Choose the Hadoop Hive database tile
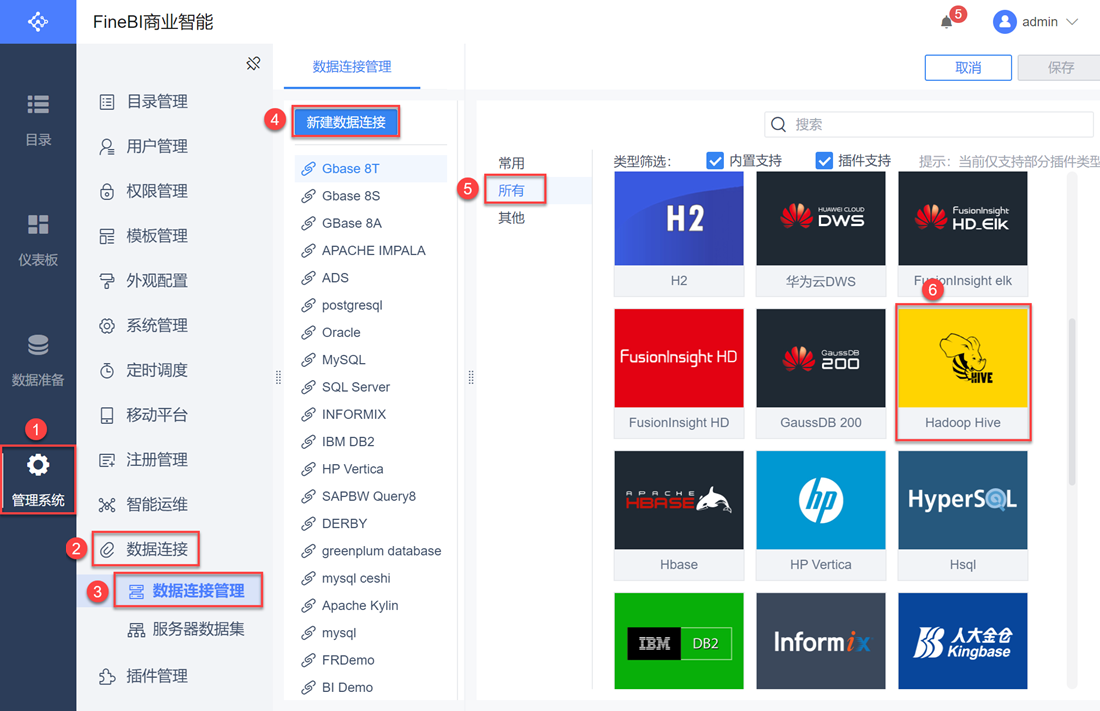Image resolution: width=1100 pixels, height=711 pixels. pos(962,373)
